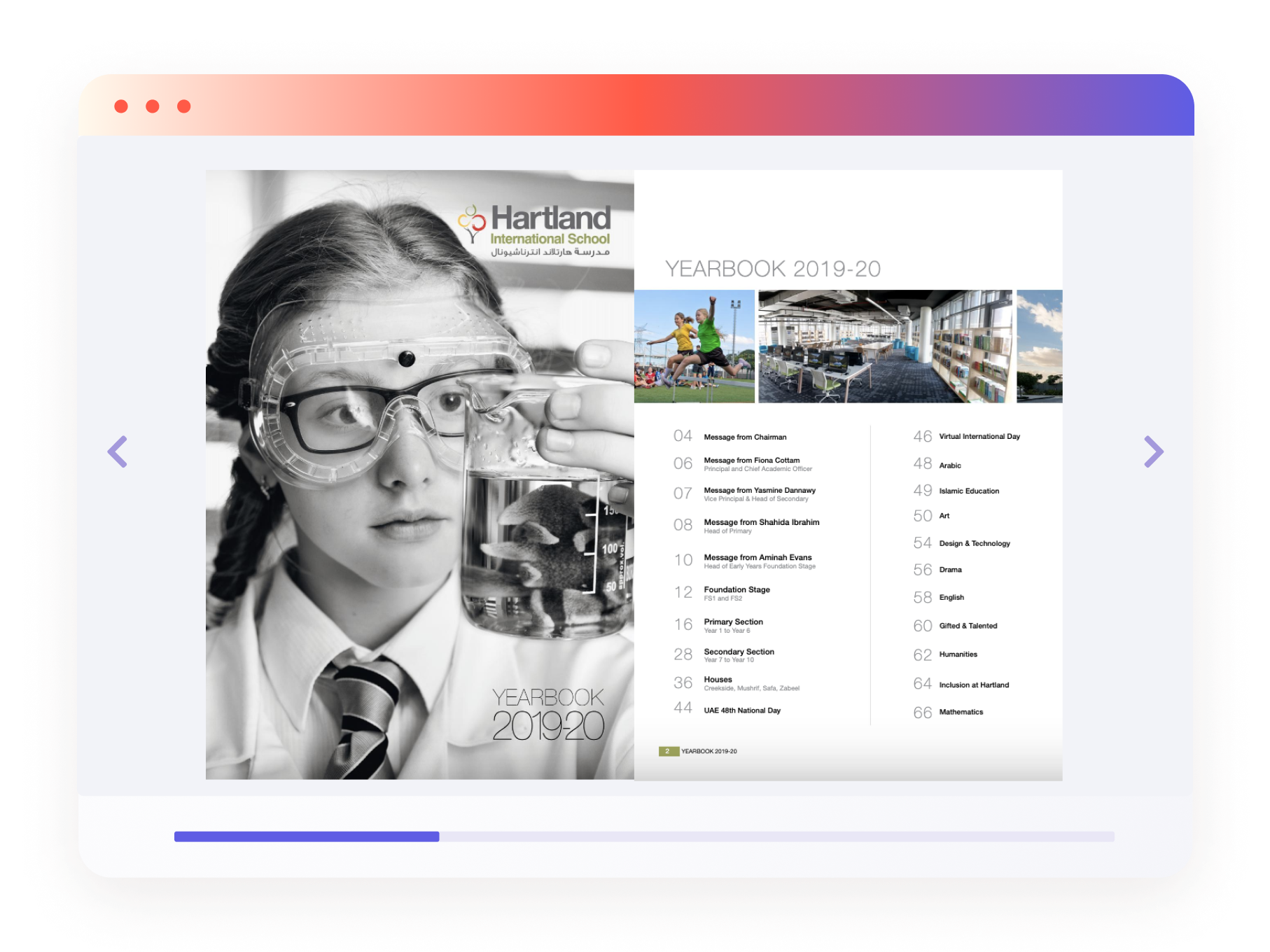
Task: Click 'Drama' contents entry
Action: (x=950, y=570)
